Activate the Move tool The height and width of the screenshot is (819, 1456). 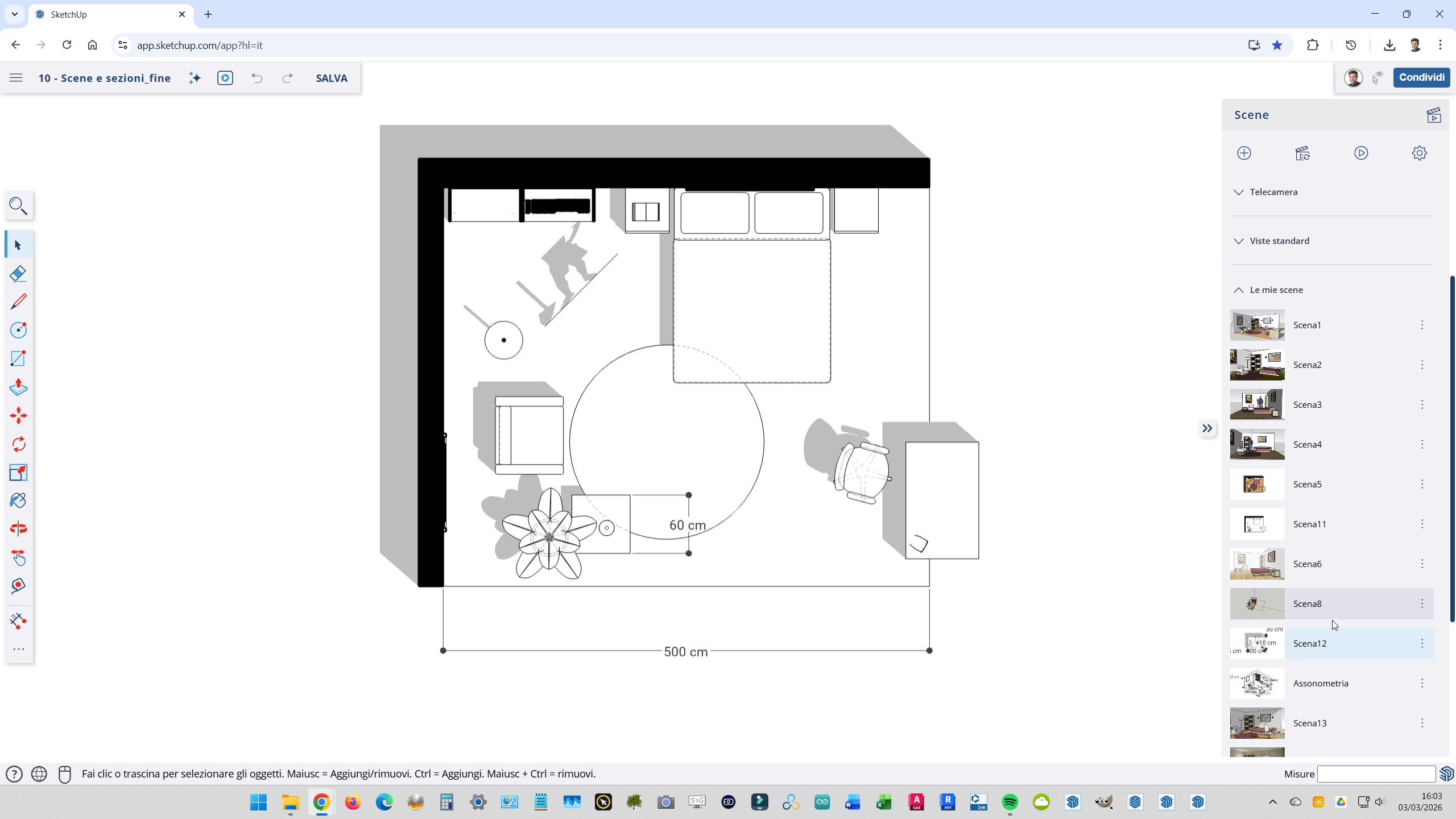[18, 416]
